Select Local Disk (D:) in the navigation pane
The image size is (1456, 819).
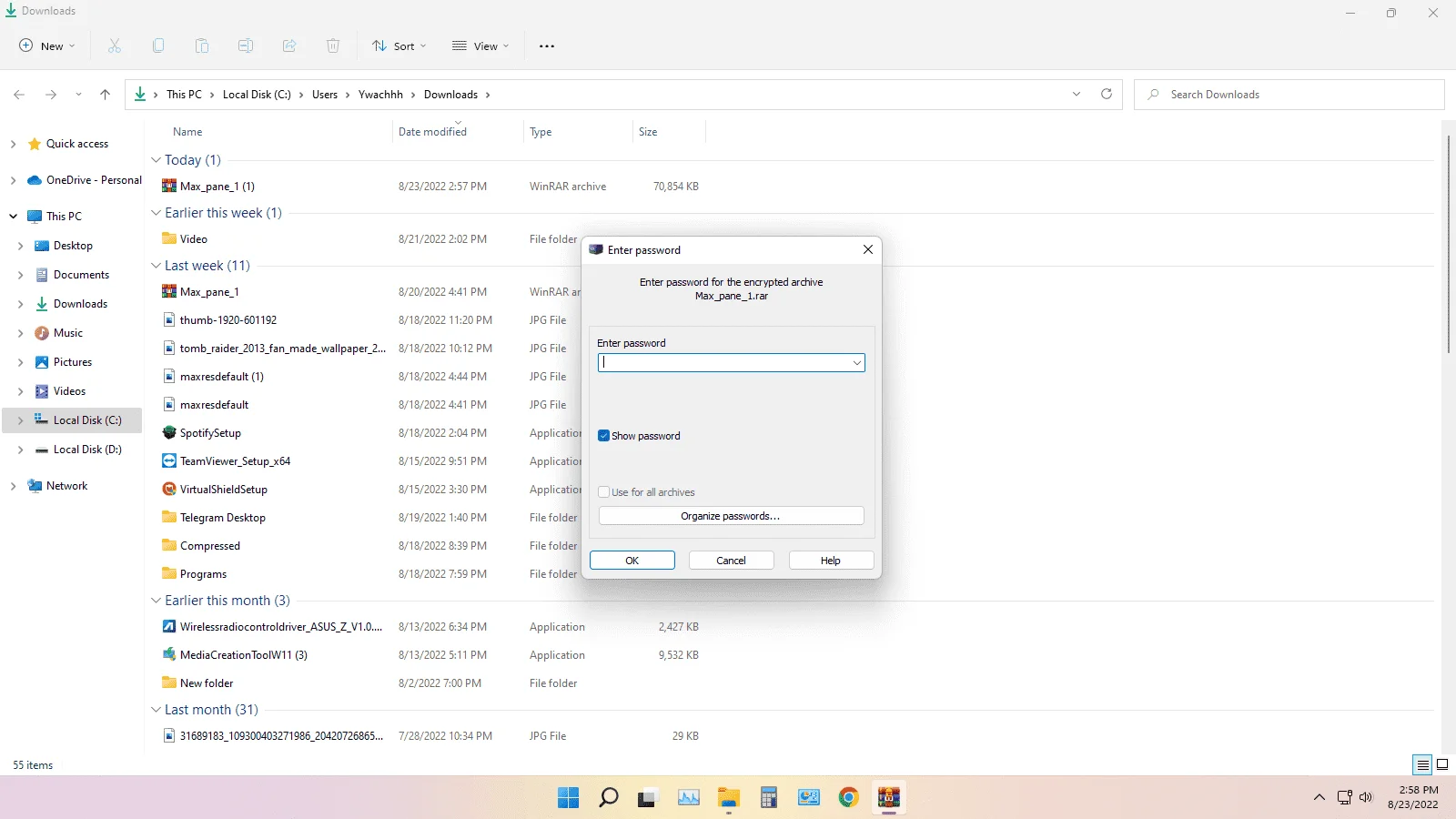(x=87, y=450)
